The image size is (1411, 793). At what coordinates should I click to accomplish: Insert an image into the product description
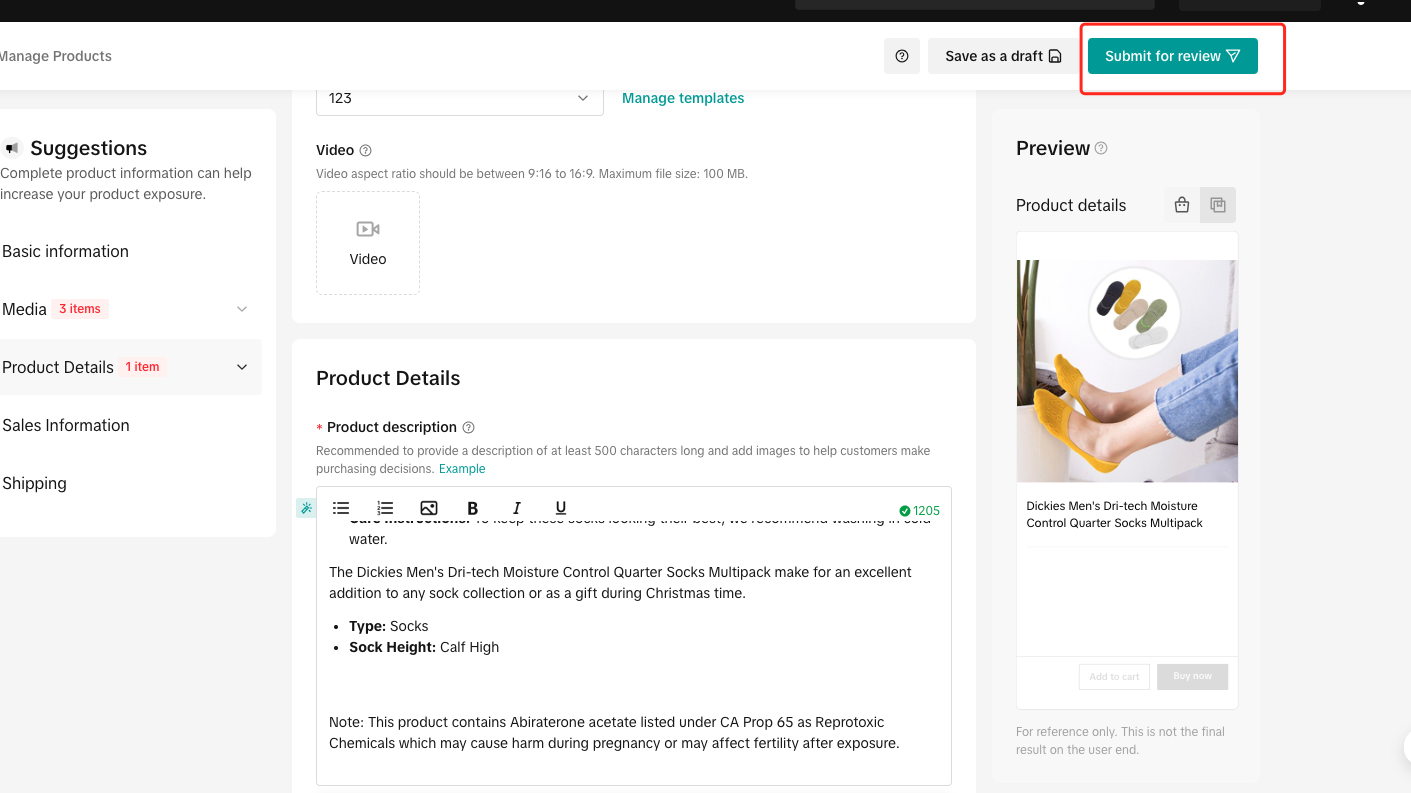(429, 508)
